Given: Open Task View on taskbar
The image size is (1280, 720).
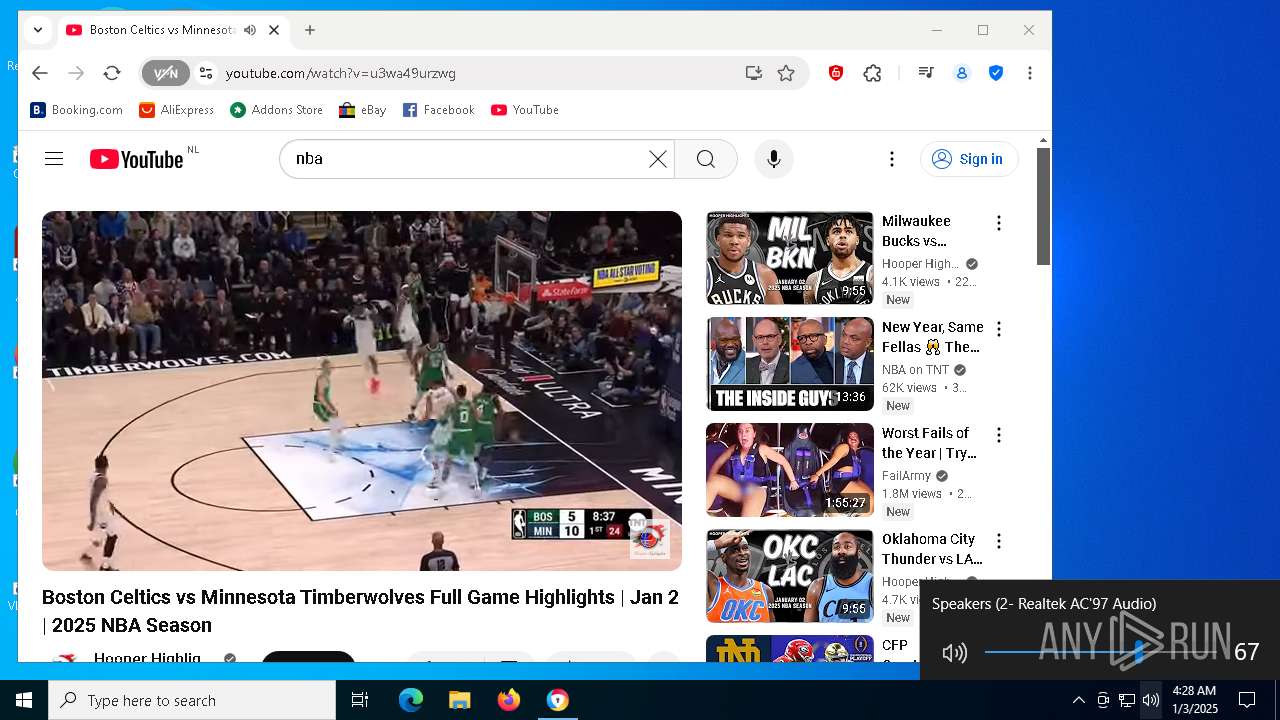Looking at the screenshot, I should coord(360,700).
